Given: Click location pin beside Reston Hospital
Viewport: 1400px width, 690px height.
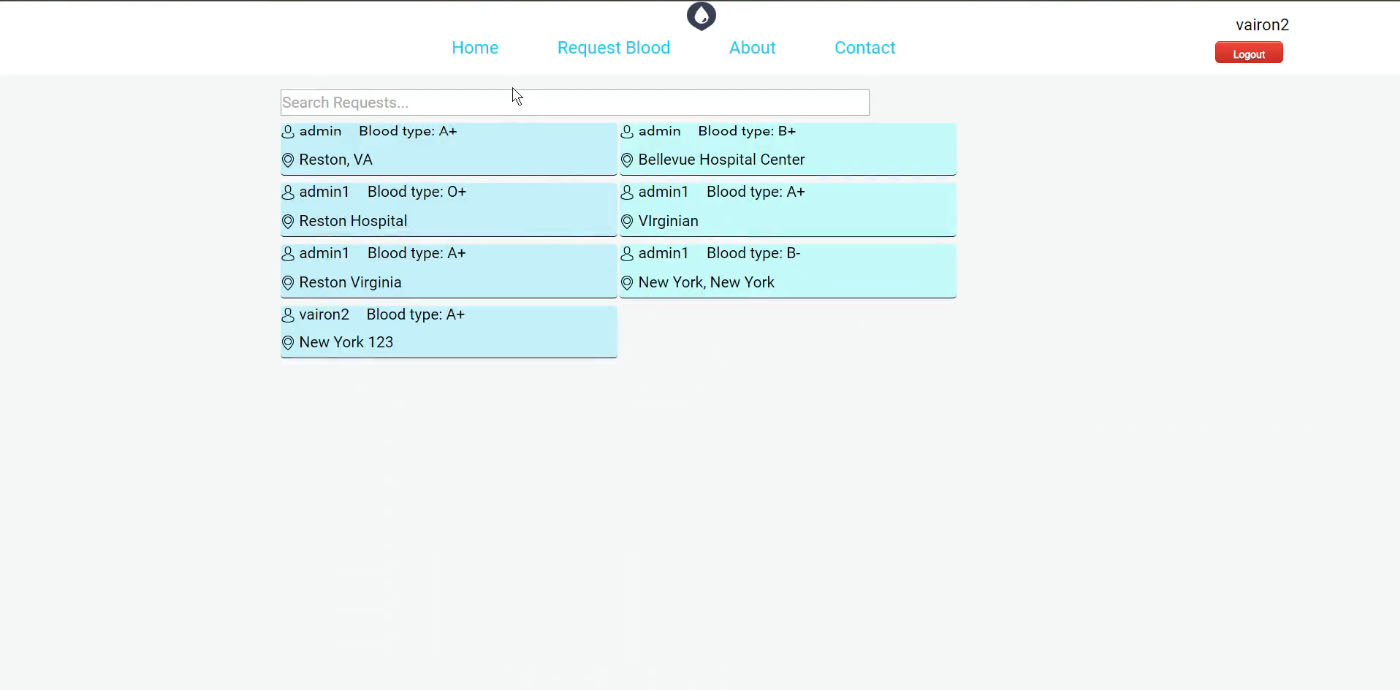Looking at the screenshot, I should (288, 221).
